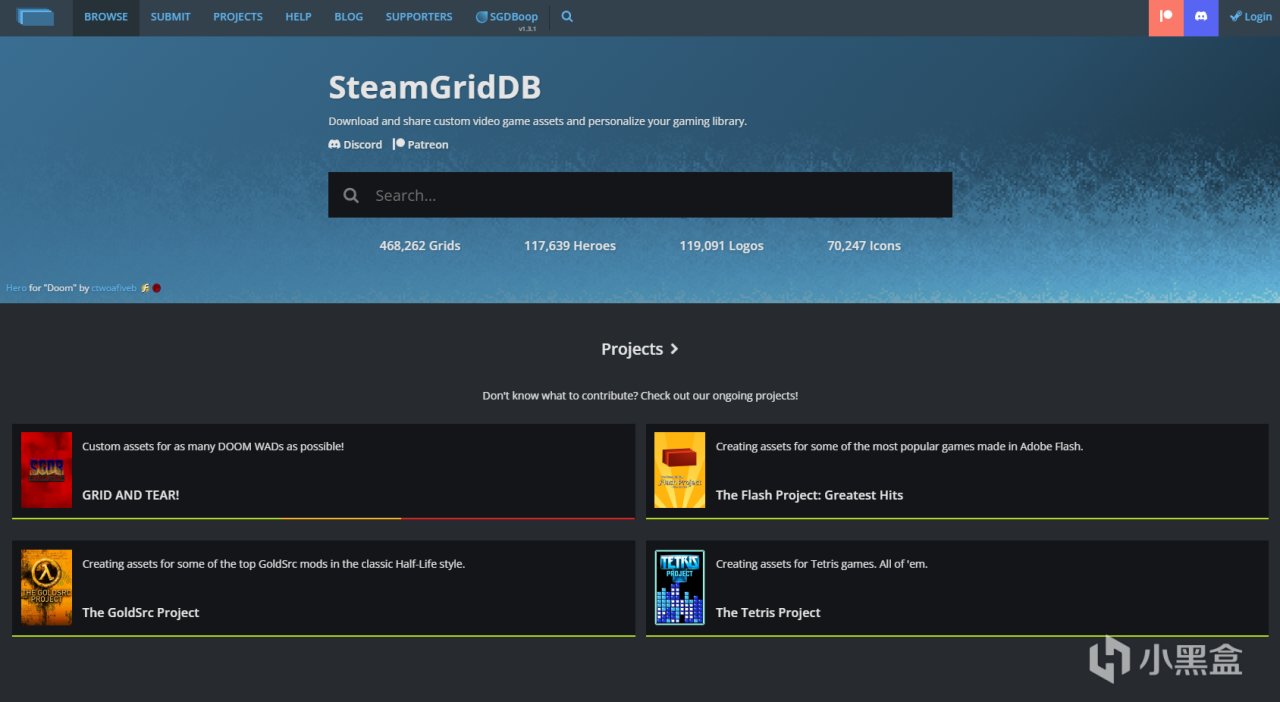Image resolution: width=1280 pixels, height=702 pixels.
Task: Click the 119,091 Logos statistic
Action: click(x=721, y=246)
